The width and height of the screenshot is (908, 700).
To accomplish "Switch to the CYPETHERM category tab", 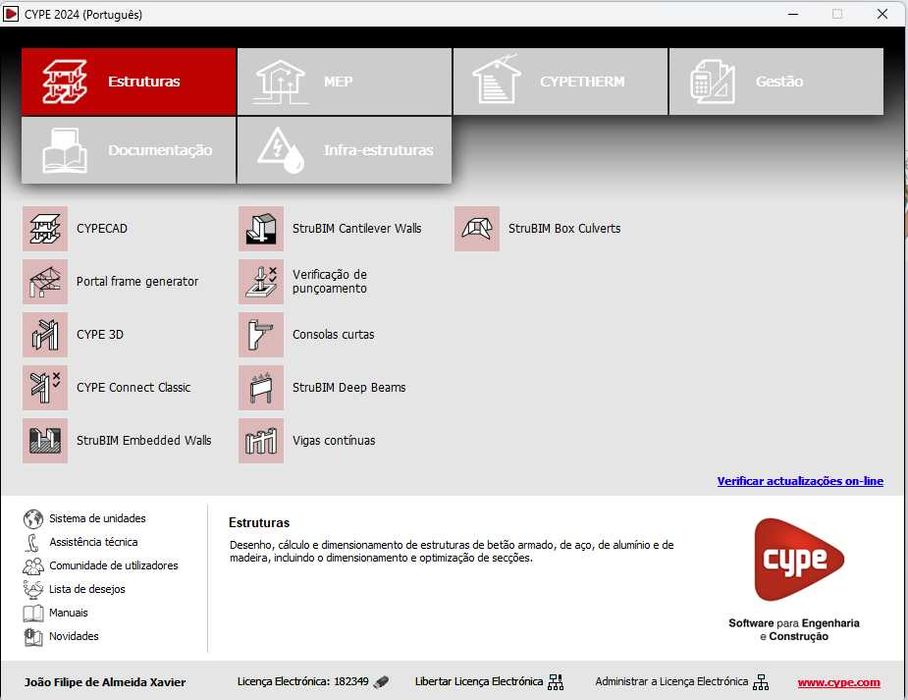I will tap(560, 82).
